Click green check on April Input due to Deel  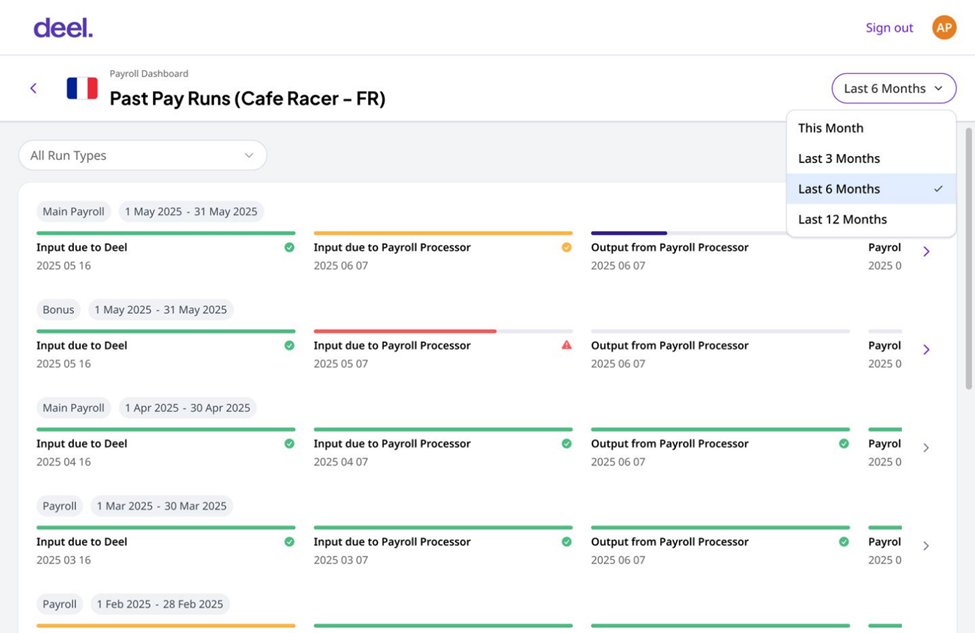pyautogui.click(x=289, y=444)
